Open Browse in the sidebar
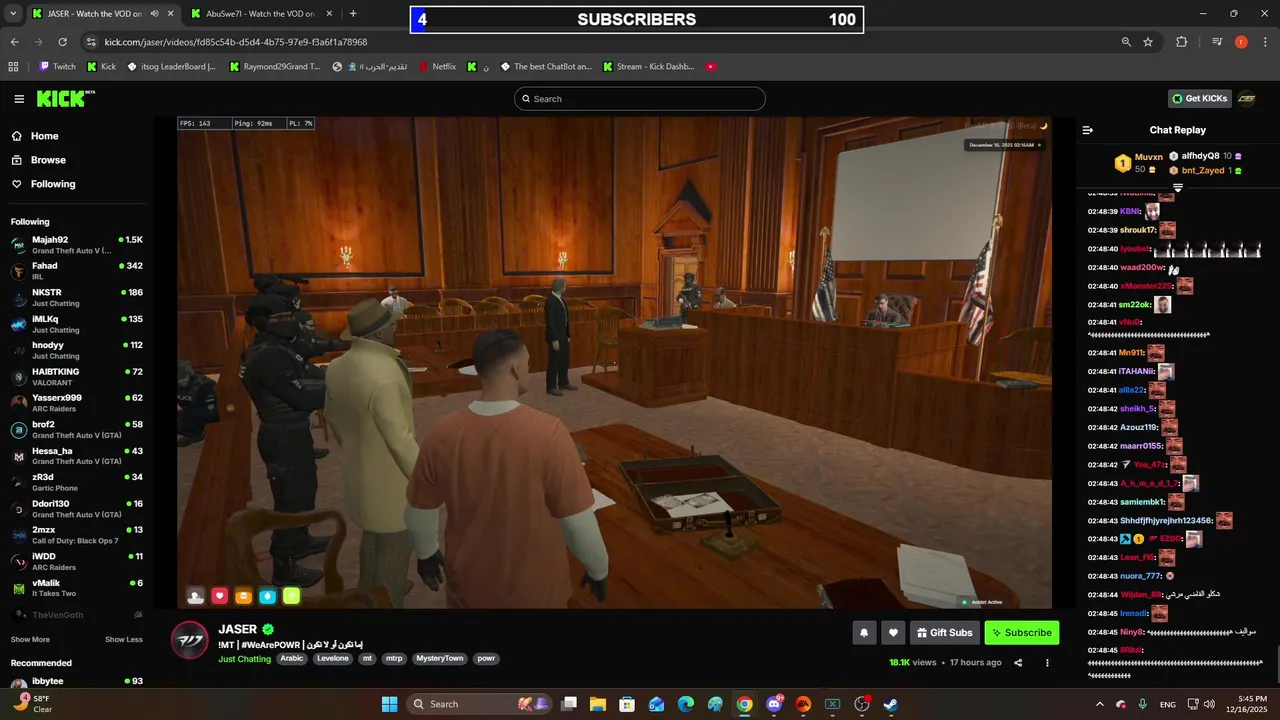The height and width of the screenshot is (720, 1280). tap(48, 160)
